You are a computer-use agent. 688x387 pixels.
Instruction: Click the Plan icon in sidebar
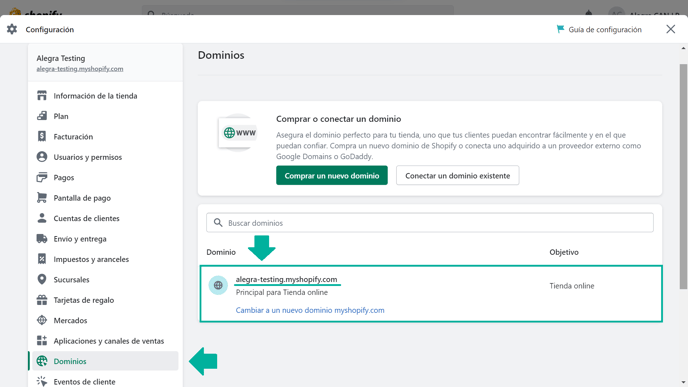click(42, 116)
